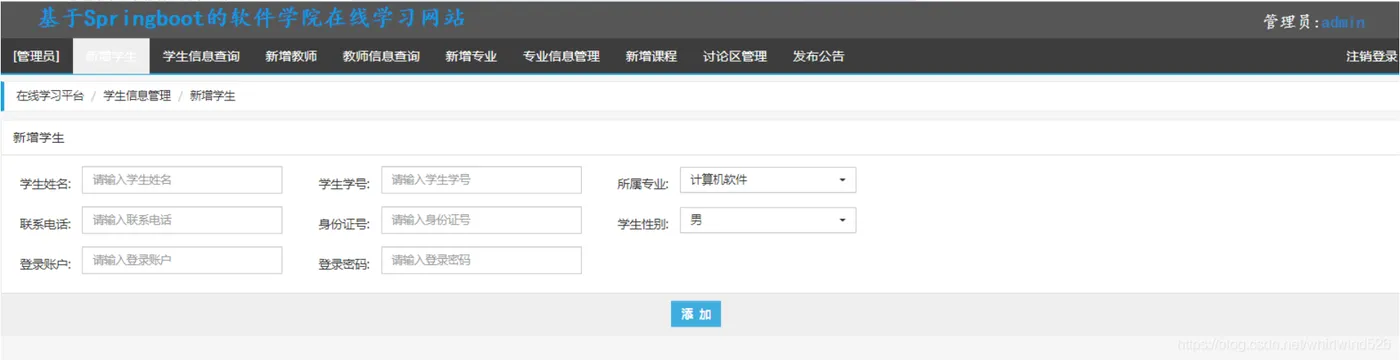Open the 新增教师 menu item
Screen dimensions: 1400x360
(291, 57)
